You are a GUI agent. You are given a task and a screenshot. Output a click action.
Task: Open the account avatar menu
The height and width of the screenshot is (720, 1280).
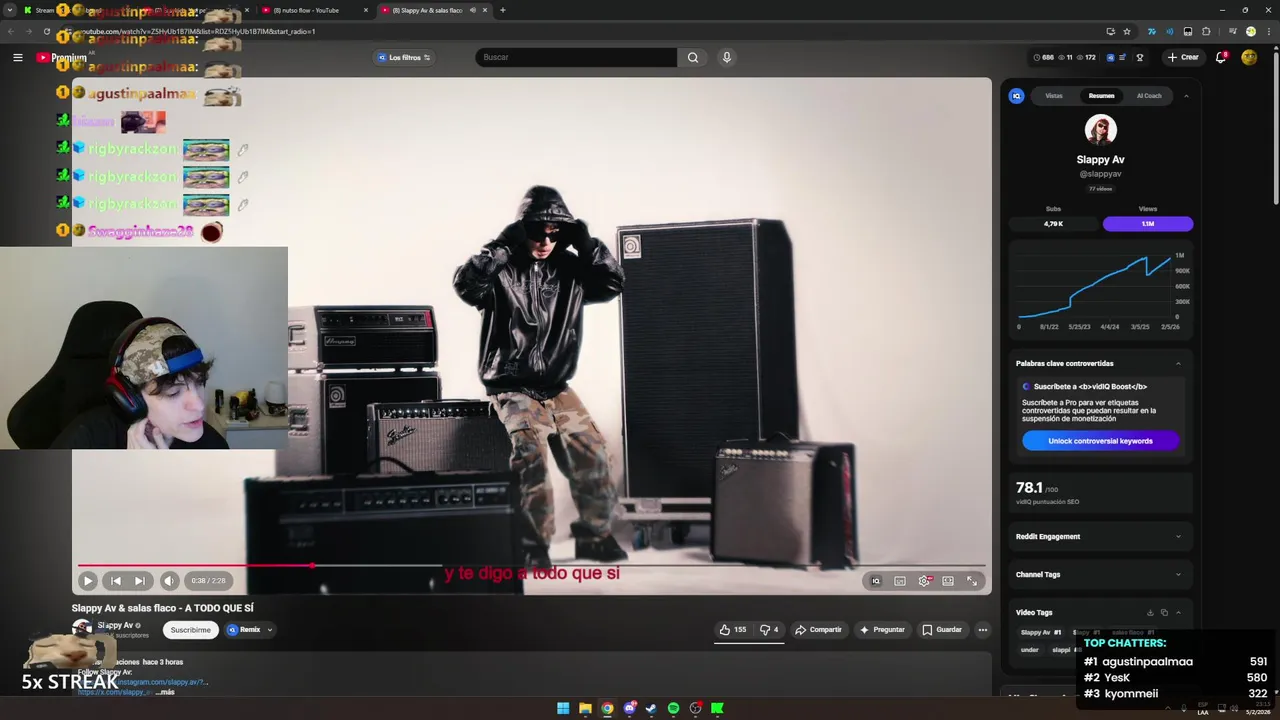click(1249, 57)
